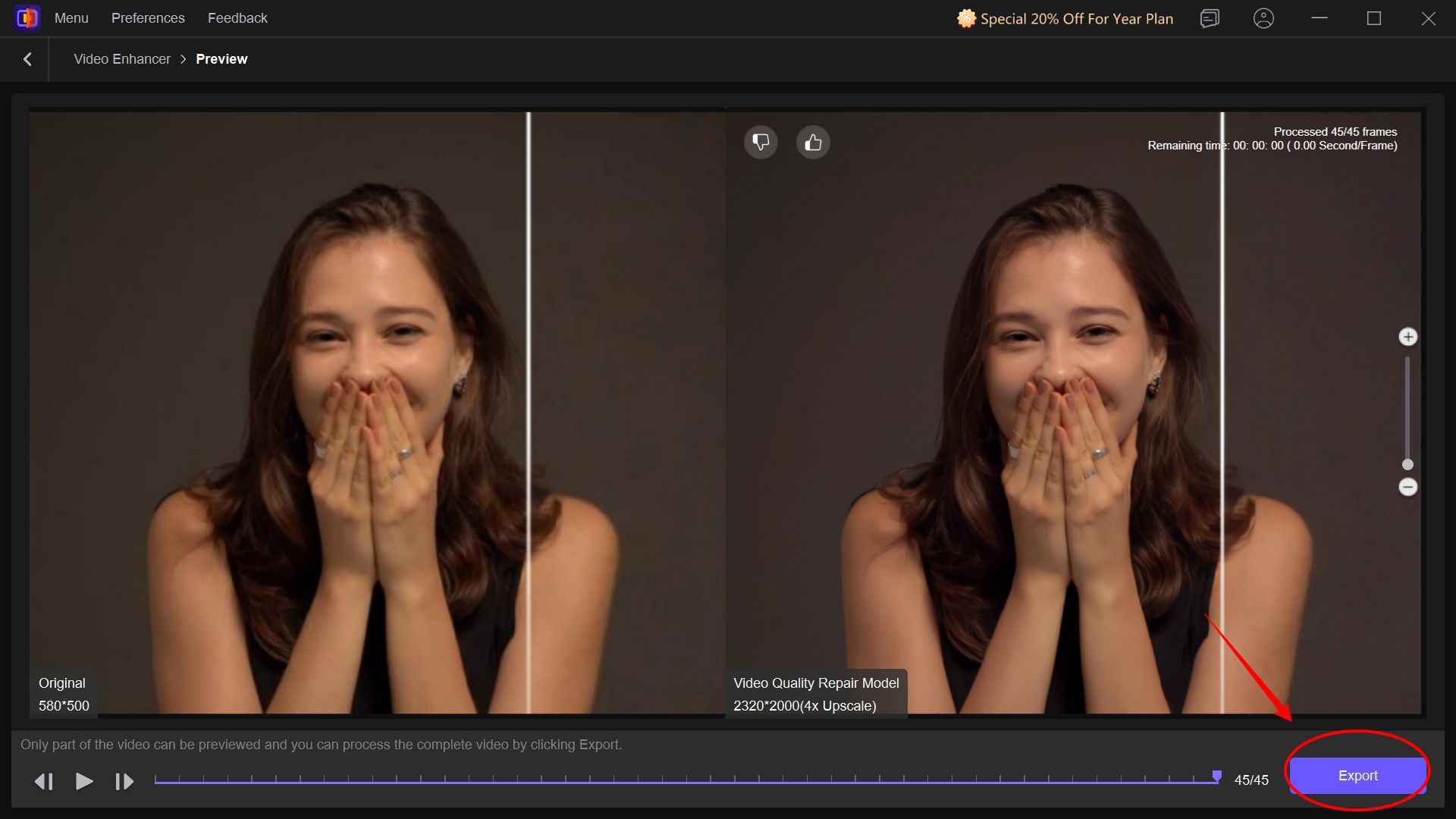
Task: Click the application logo
Action: [x=27, y=17]
